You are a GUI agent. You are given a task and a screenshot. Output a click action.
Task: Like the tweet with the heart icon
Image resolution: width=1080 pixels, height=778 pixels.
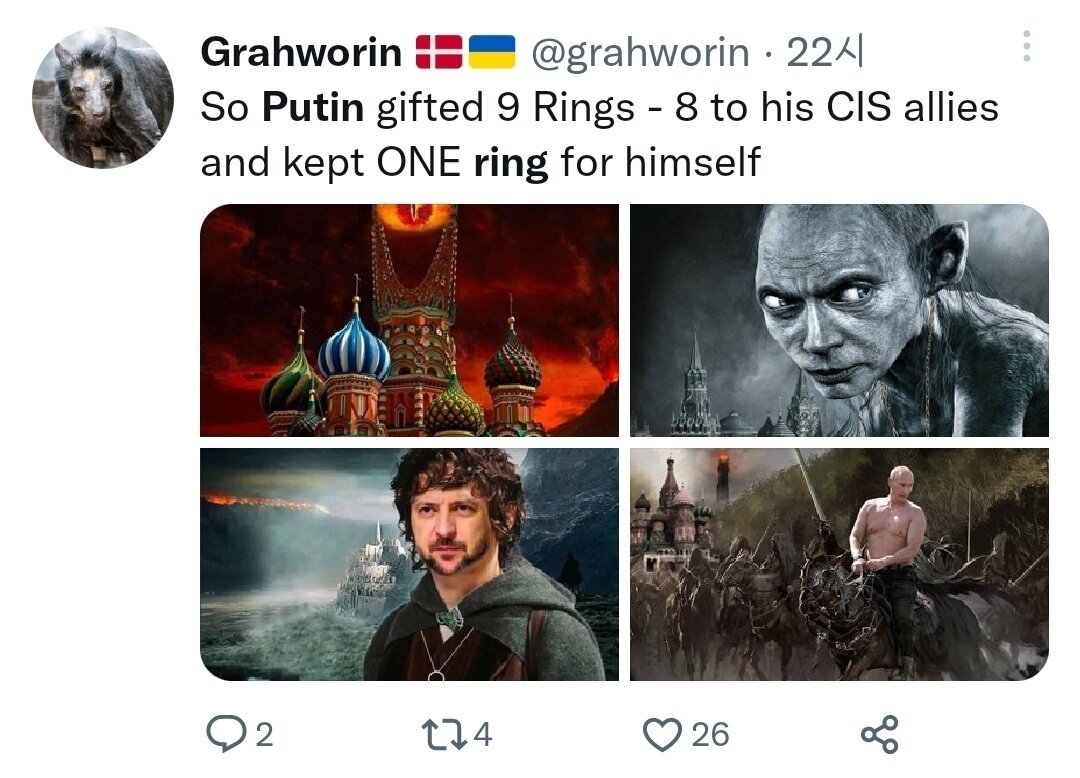point(662,735)
